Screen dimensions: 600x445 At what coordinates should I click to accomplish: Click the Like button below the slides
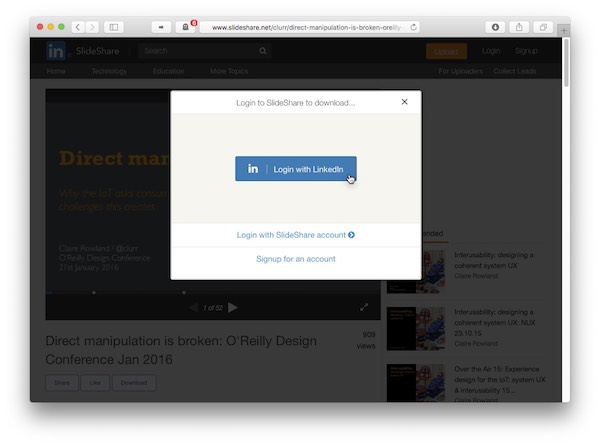coord(95,383)
